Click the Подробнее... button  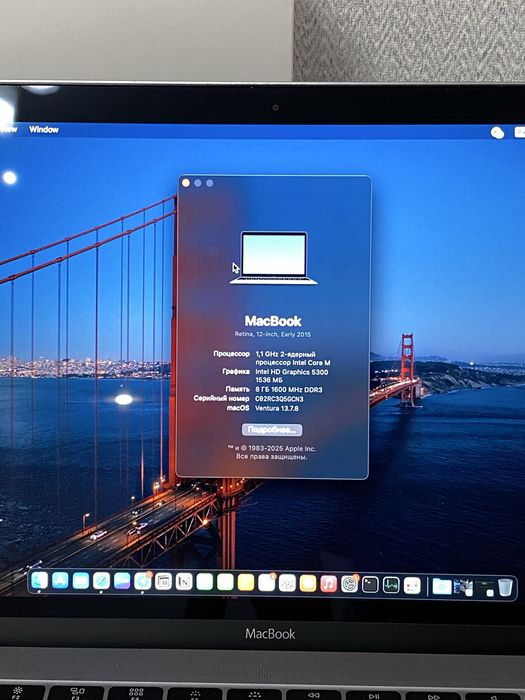[x=272, y=429]
